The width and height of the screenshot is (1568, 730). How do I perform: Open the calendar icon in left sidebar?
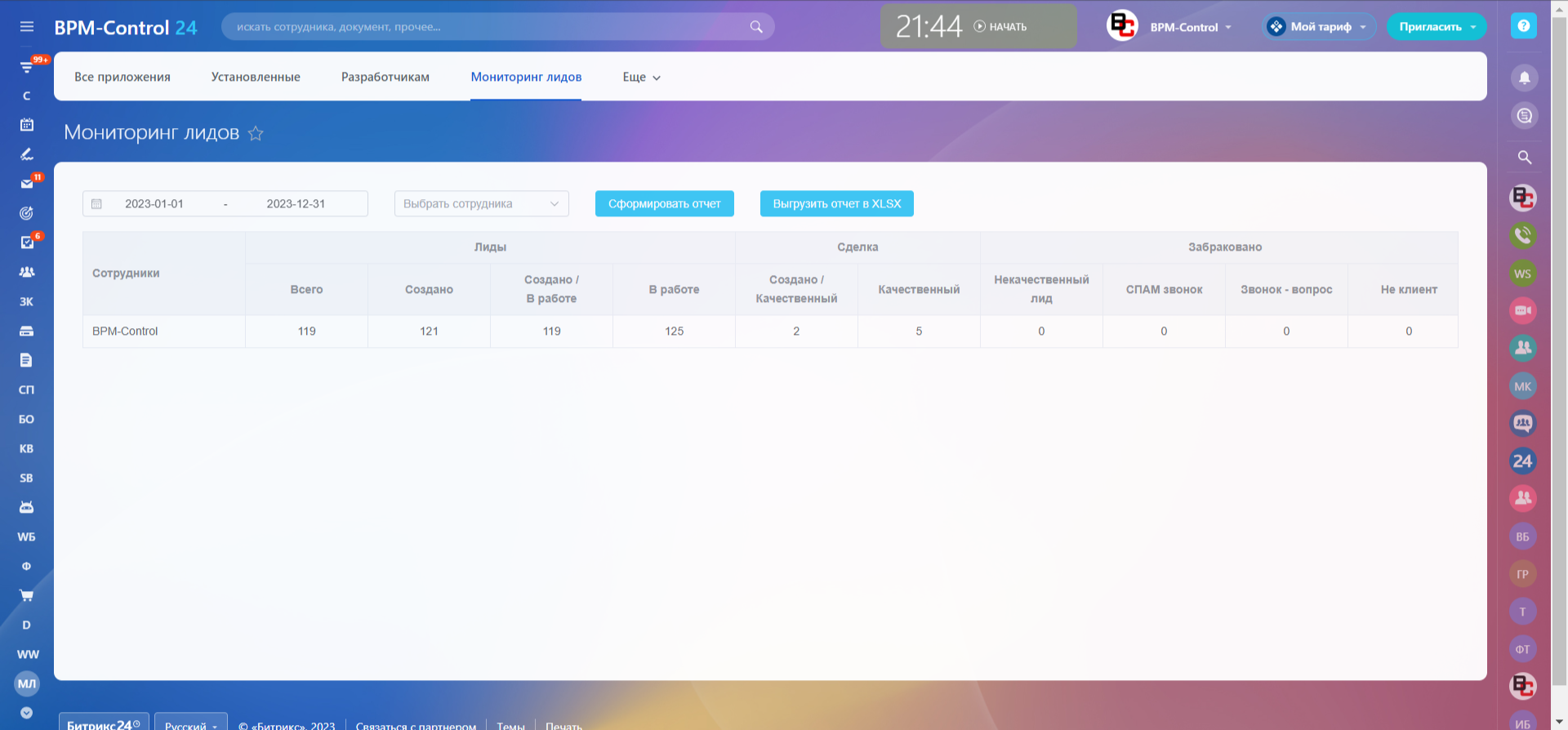27,125
